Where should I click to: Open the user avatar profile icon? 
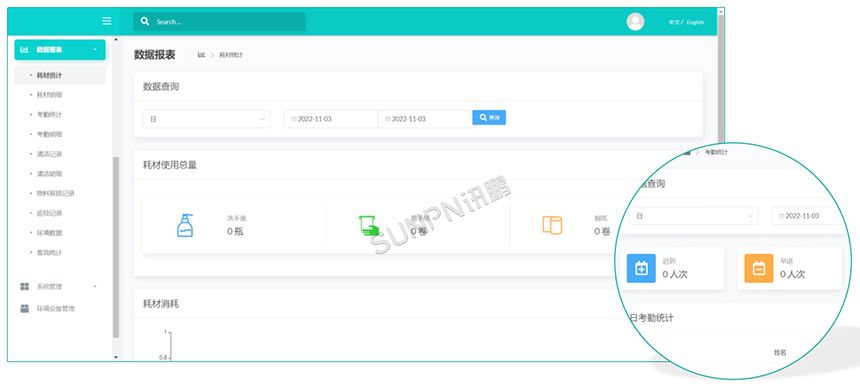pos(635,21)
